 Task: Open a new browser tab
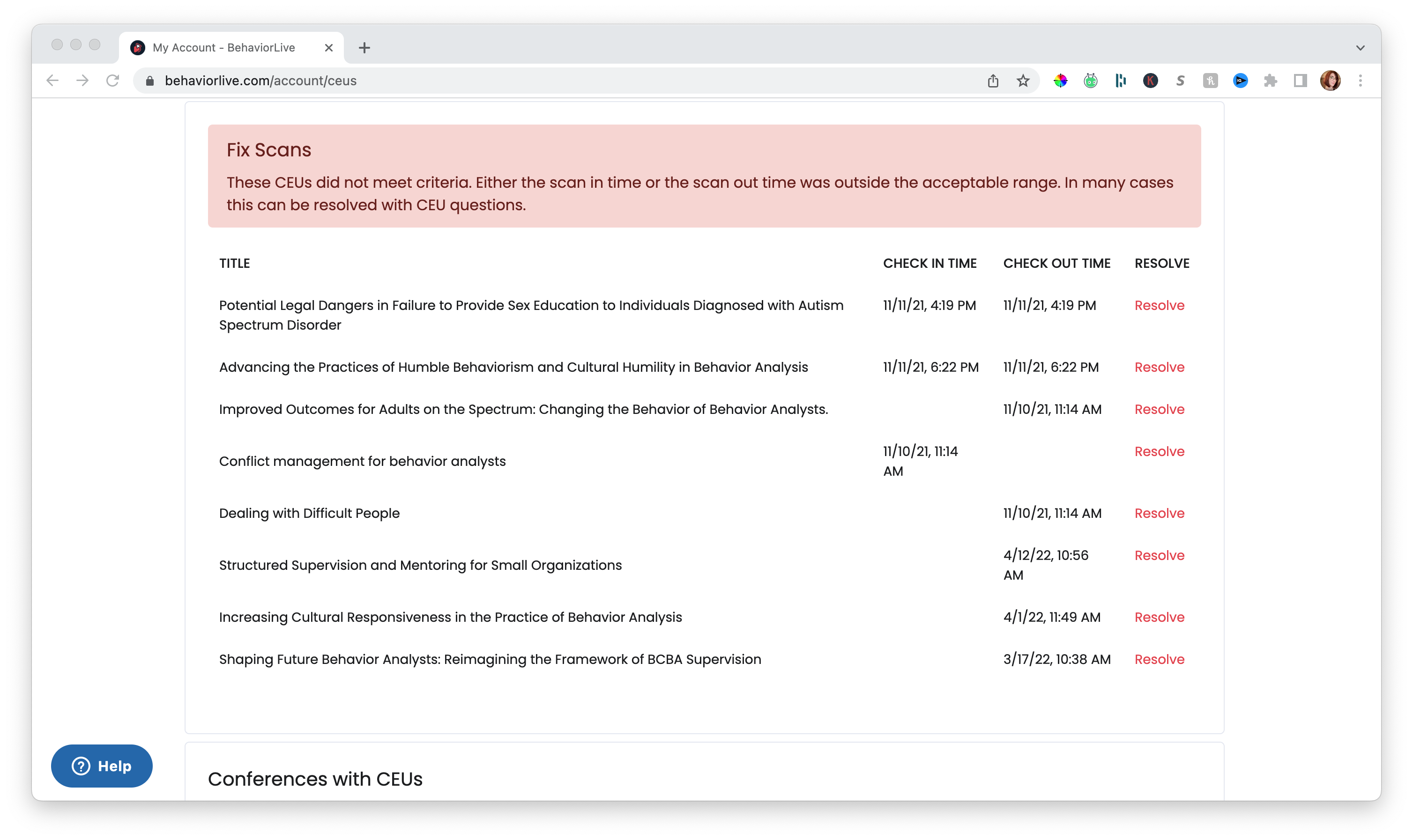pyautogui.click(x=364, y=48)
